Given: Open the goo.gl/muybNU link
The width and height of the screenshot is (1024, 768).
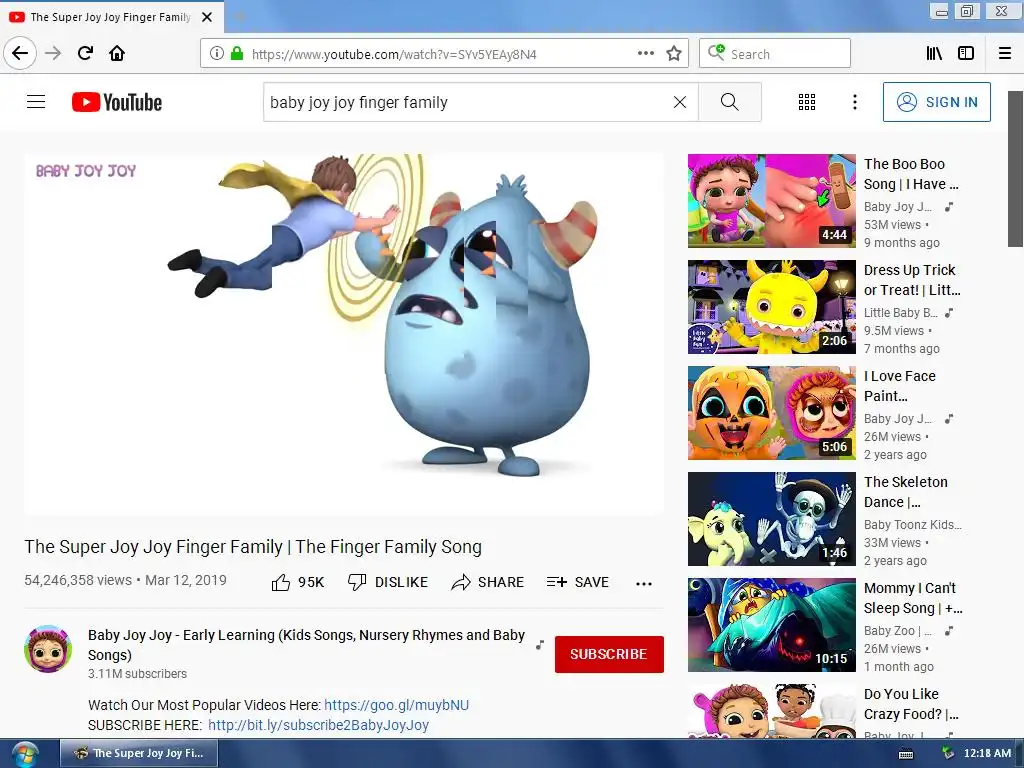Looking at the screenshot, I should [x=396, y=705].
